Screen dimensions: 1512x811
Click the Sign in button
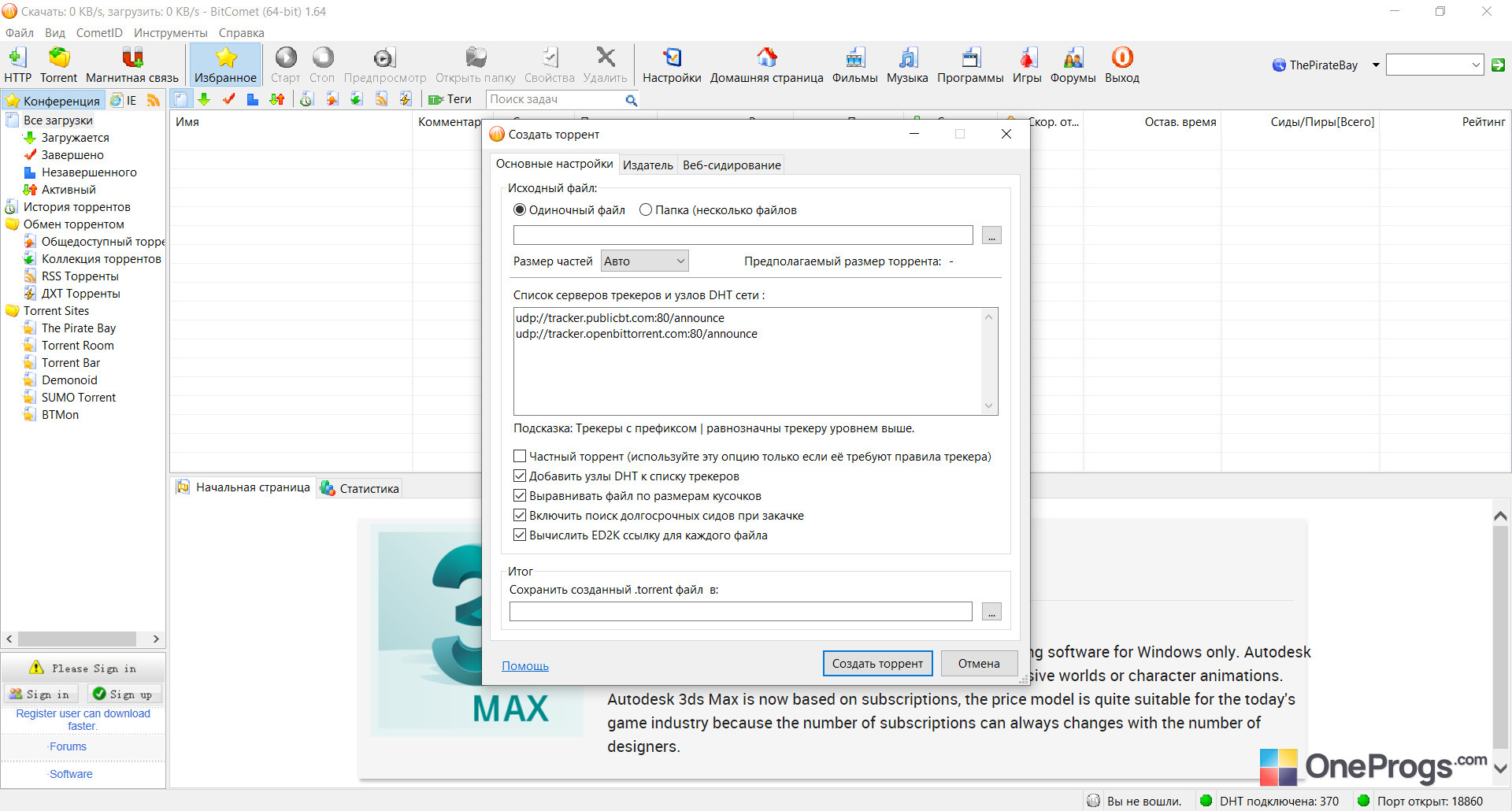[x=41, y=694]
